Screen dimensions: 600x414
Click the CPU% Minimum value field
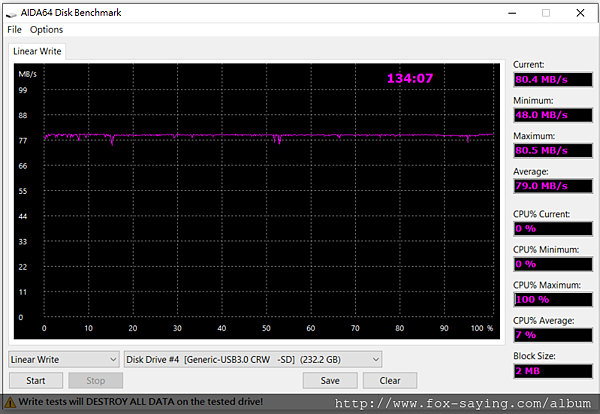pyautogui.click(x=553, y=264)
